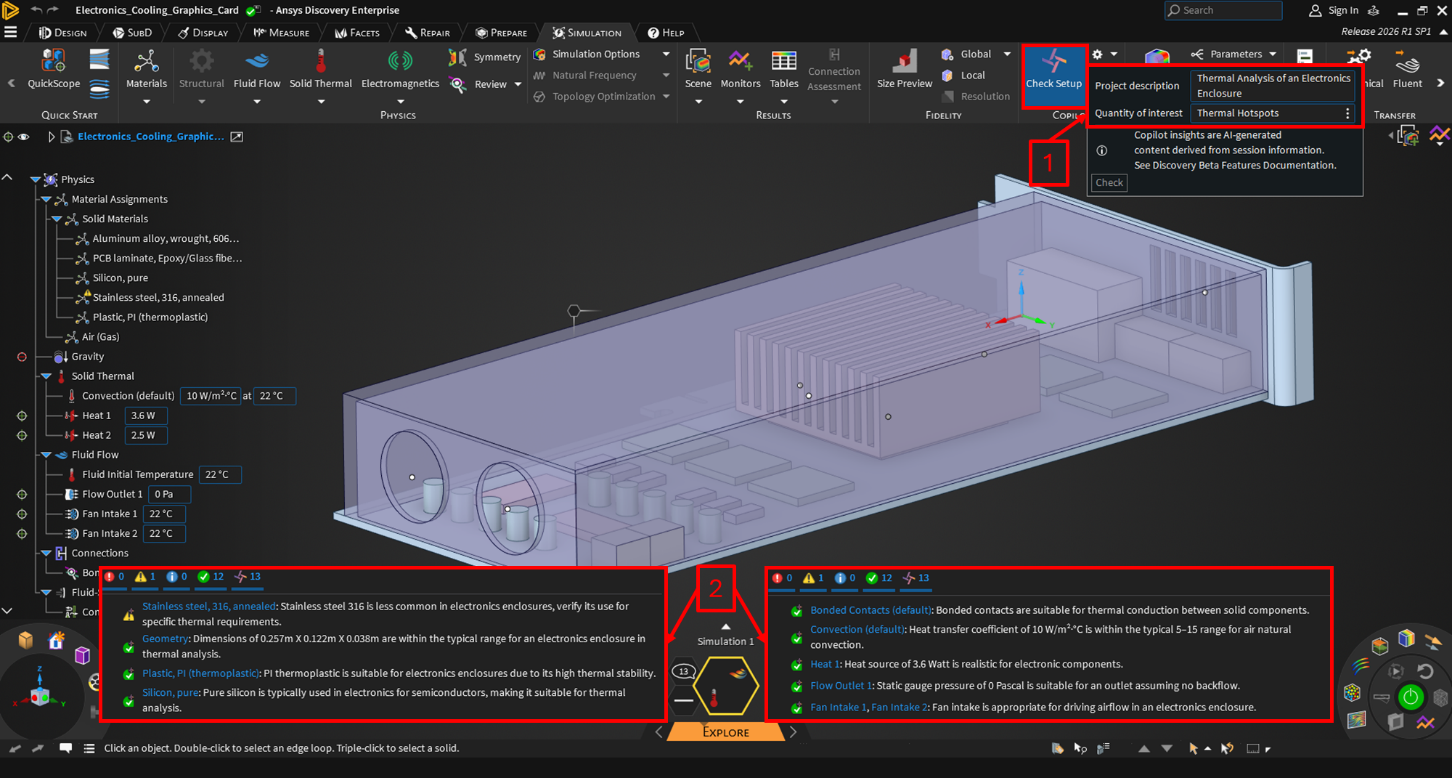Screen dimensions: 1452x778
Task: Click Sign In
Action: point(1333,10)
